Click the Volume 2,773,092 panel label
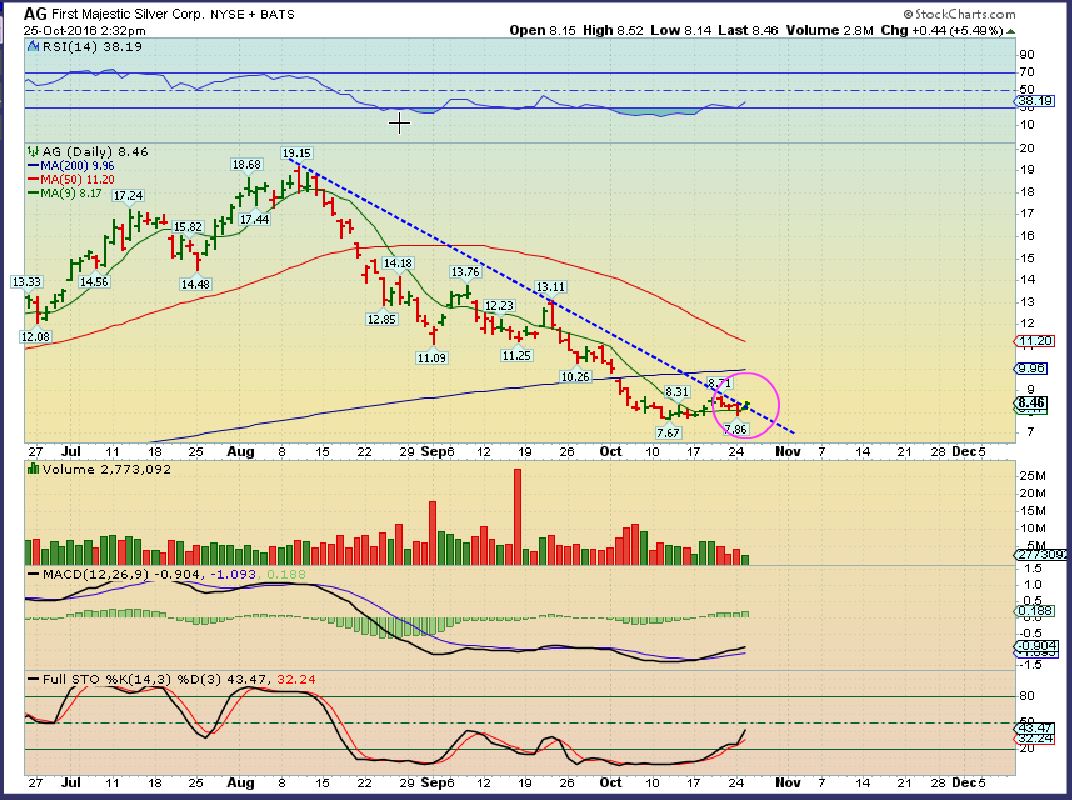Screen dimensions: 1072x800 pyautogui.click(x=107, y=469)
